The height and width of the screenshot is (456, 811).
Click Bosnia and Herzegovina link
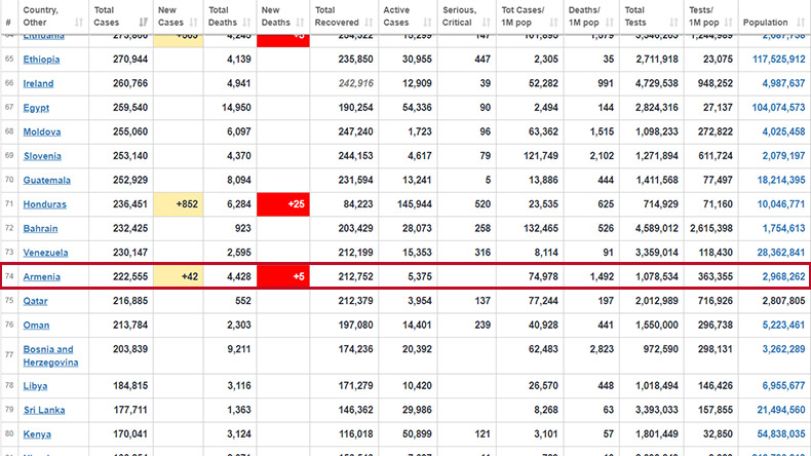51,356
